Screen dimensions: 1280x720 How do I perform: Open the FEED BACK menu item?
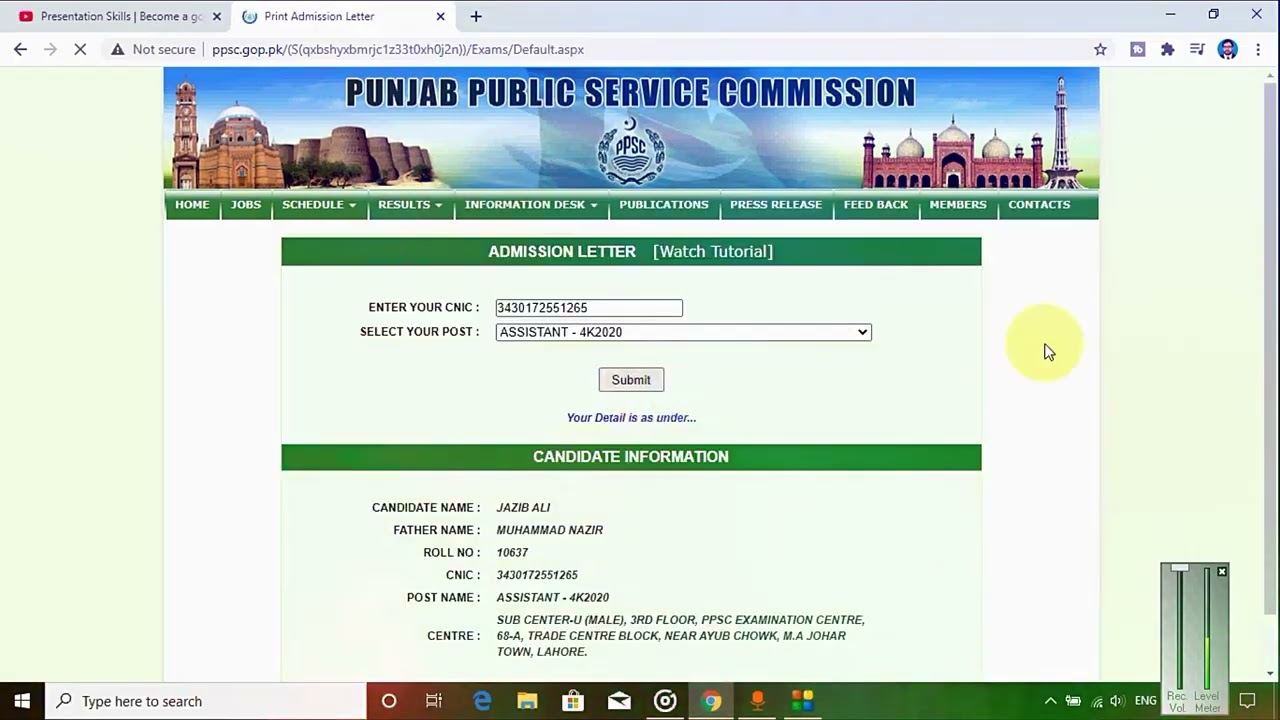coord(876,204)
